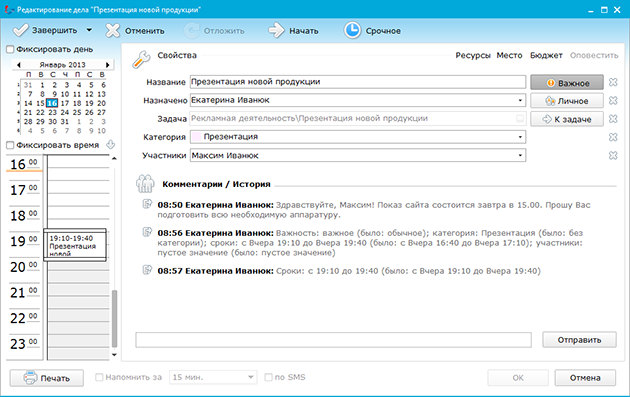Clear the Участники field with its X icon
The width and height of the screenshot is (630, 397).
[x=613, y=156]
